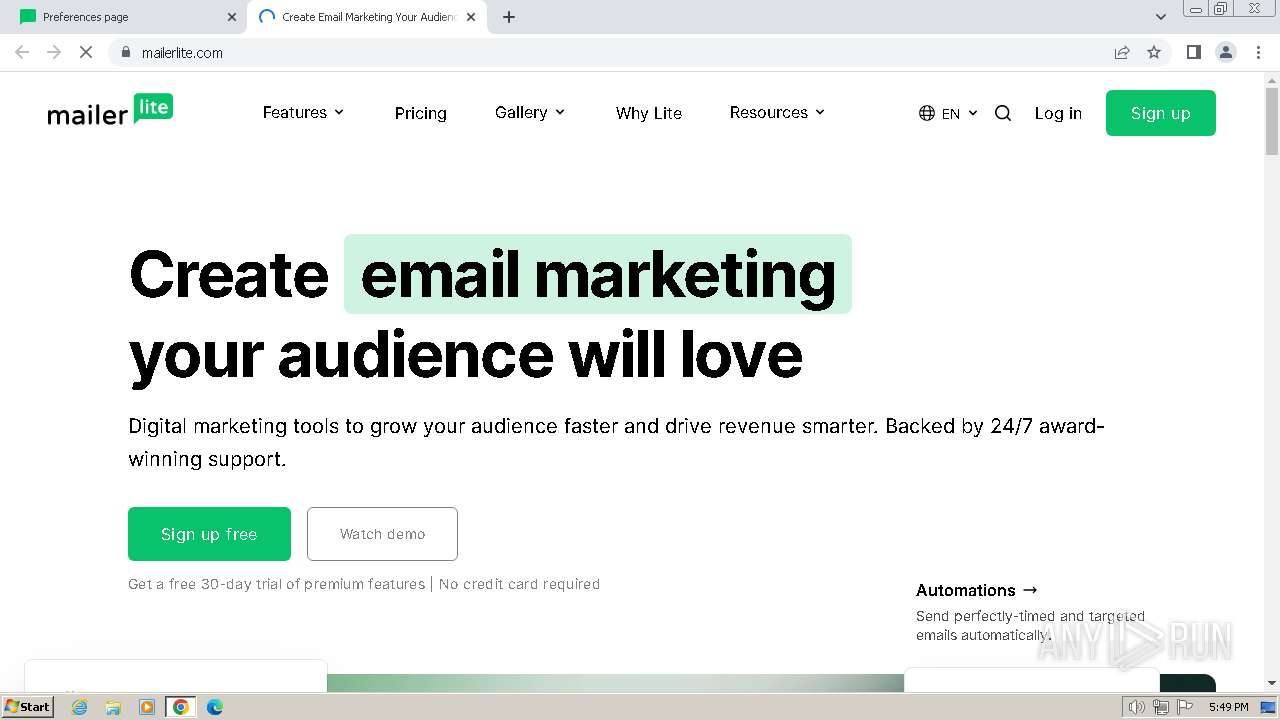Close the Preferences page tab
The image size is (1280, 720).
point(232,17)
